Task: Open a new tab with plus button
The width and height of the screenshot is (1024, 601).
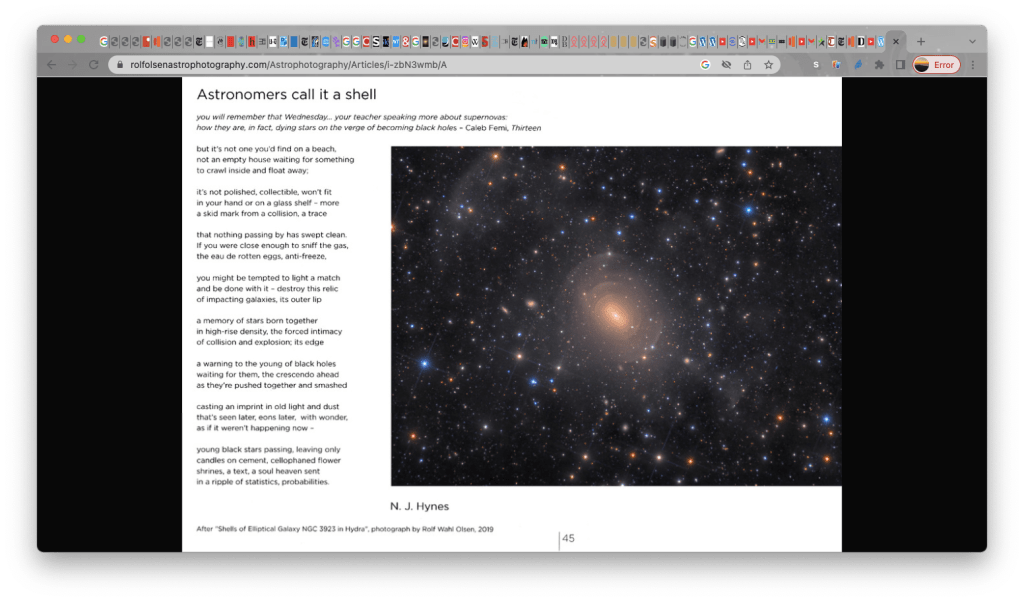Action: (921, 42)
